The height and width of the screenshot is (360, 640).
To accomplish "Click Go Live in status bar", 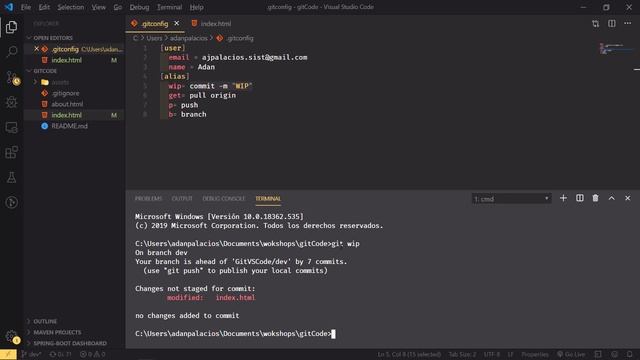I will (x=571, y=354).
